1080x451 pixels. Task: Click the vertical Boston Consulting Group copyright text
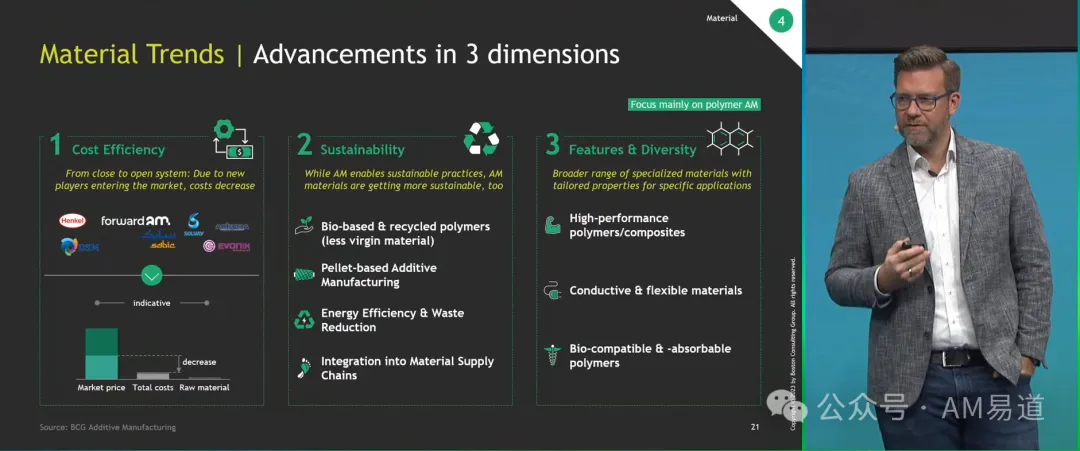coord(793,344)
